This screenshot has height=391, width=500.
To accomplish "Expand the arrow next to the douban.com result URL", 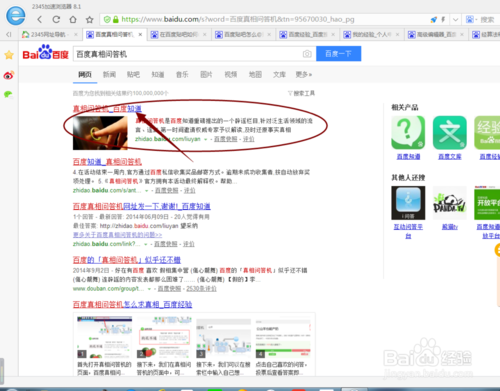I will [x=149, y=289].
